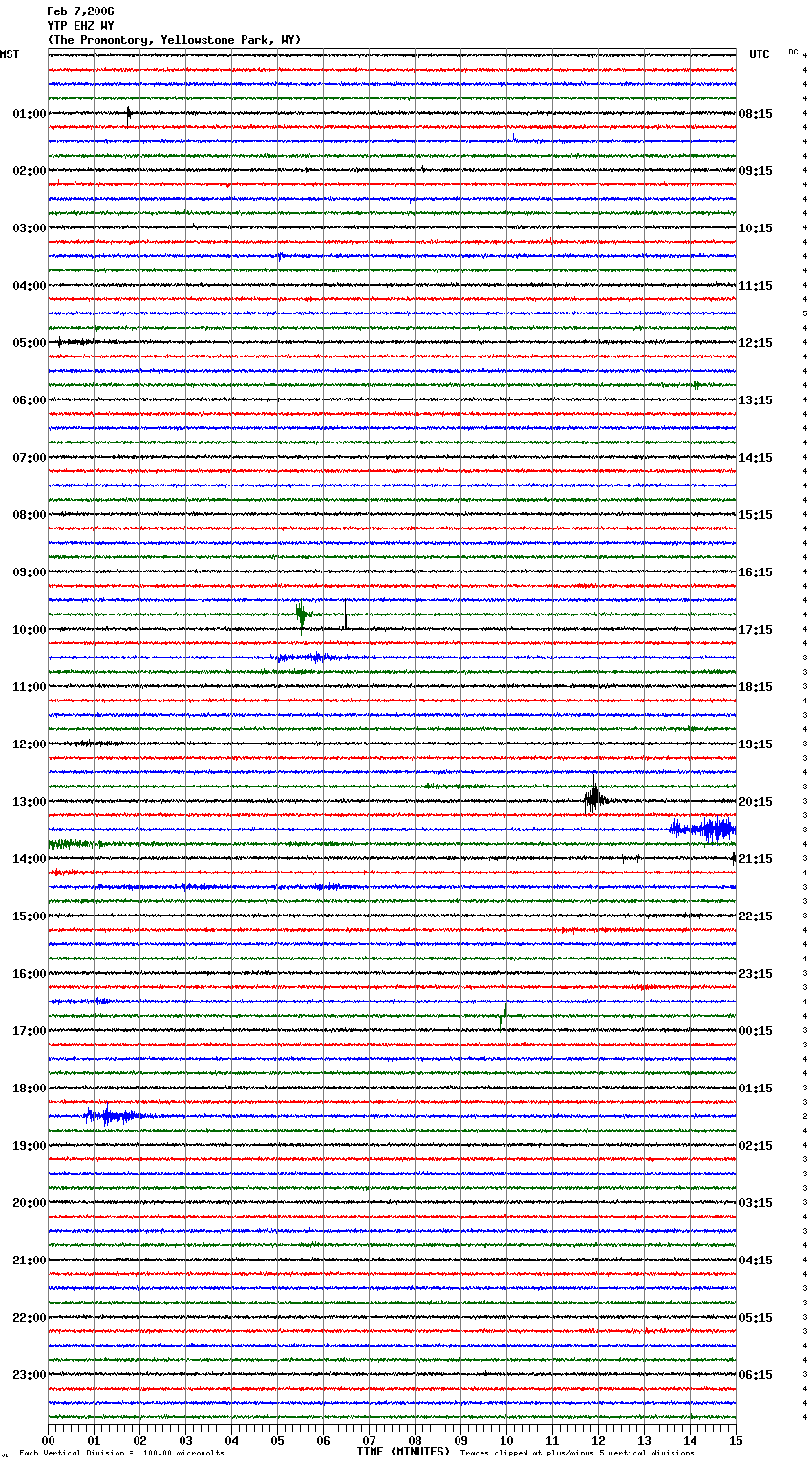Select the 21:00 MST row label
Viewport: 812px width, 1466px height.
(30, 1261)
